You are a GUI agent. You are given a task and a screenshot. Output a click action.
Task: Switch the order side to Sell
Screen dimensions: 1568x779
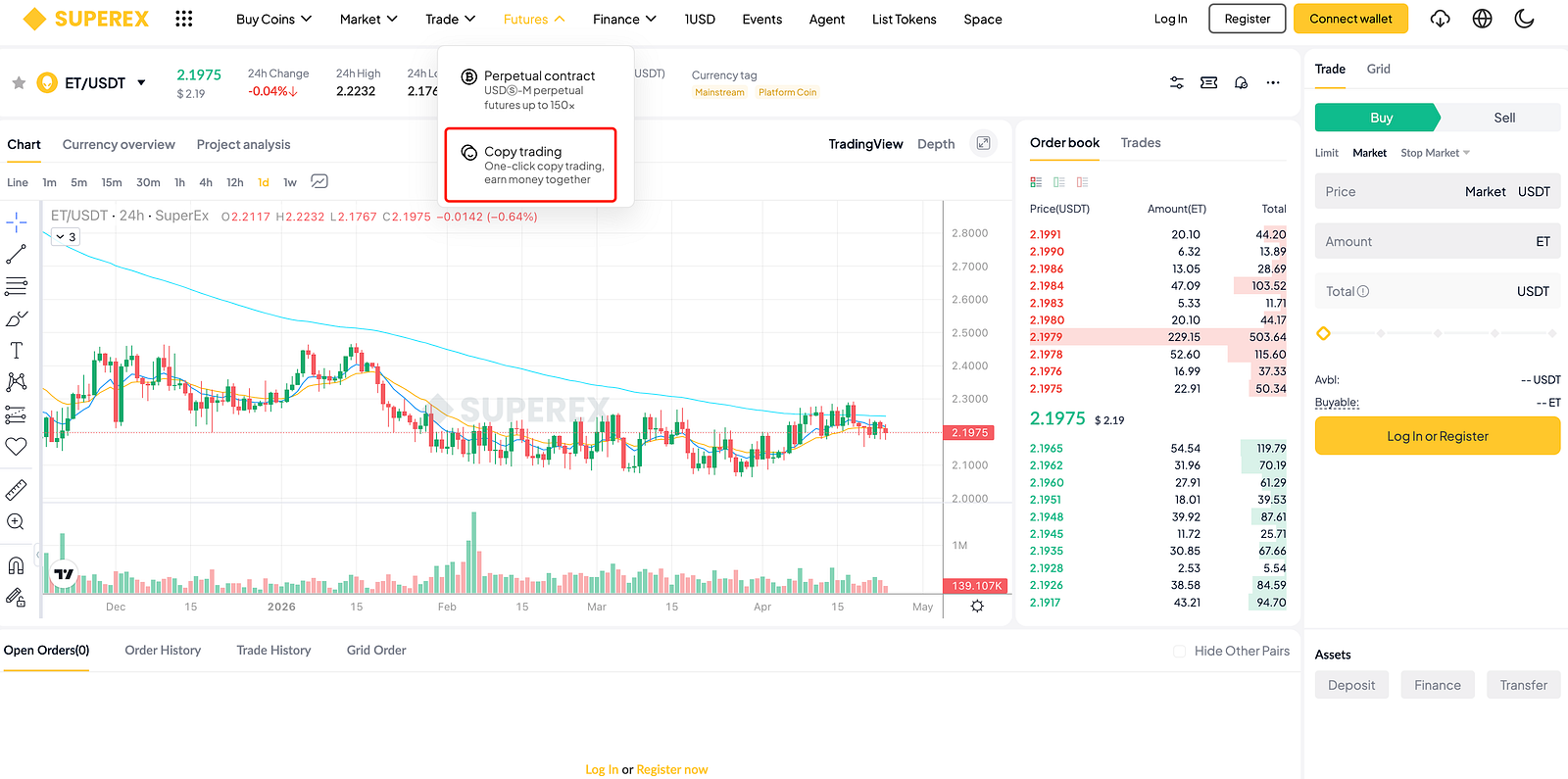[1504, 118]
